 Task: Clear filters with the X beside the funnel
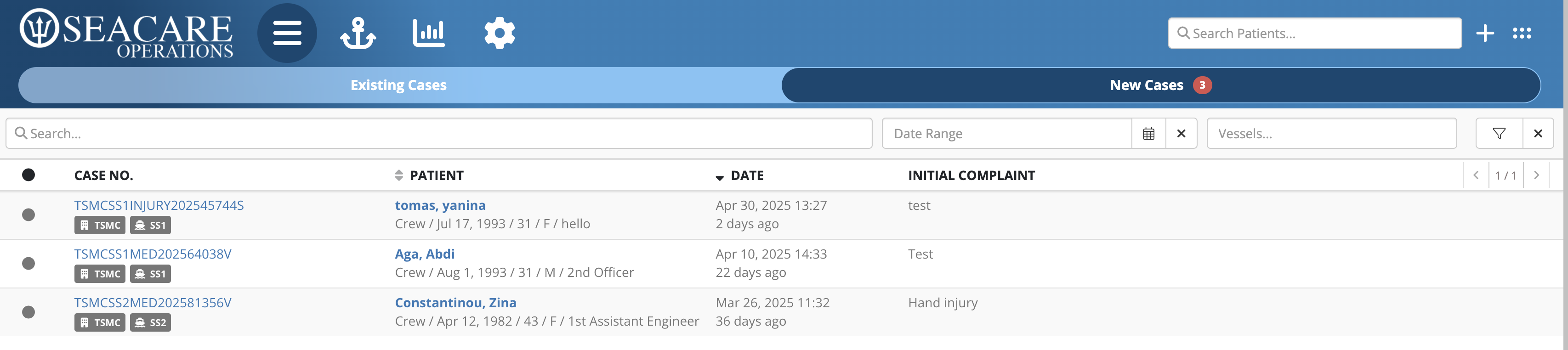coord(1538,133)
